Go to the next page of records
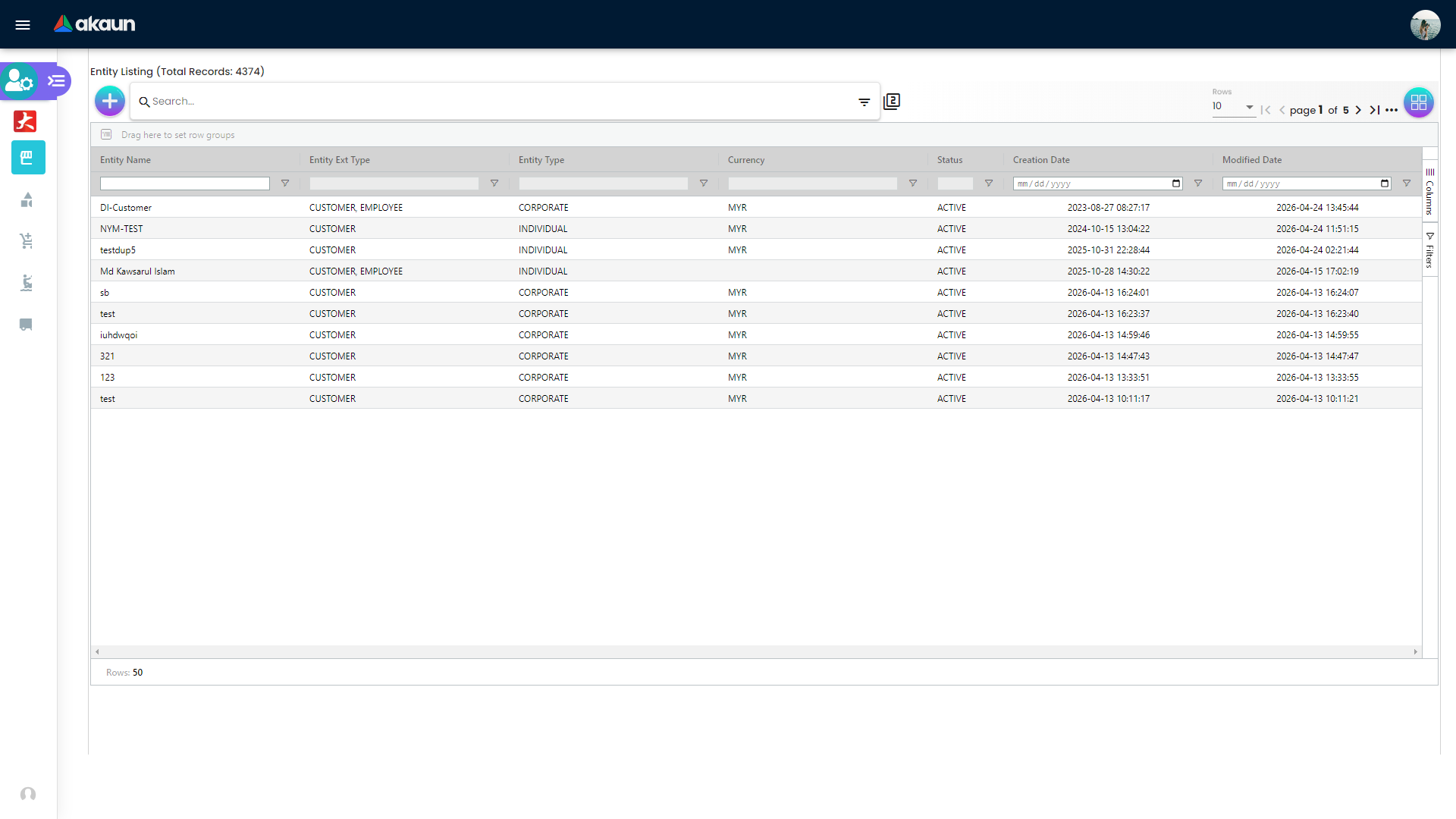The height and width of the screenshot is (819, 1456). coord(1358,110)
